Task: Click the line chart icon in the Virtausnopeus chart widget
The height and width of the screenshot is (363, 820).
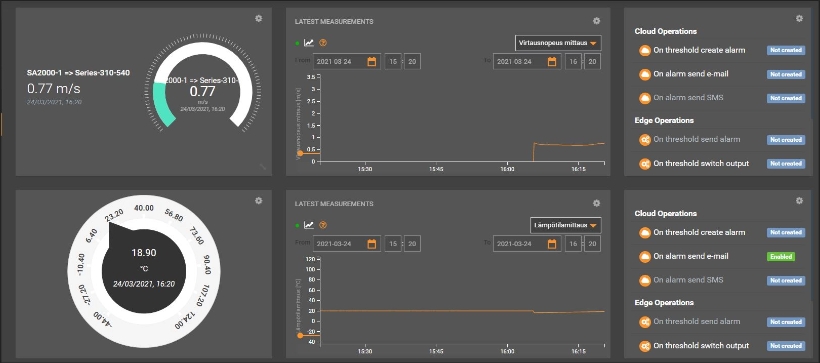Action: (309, 43)
